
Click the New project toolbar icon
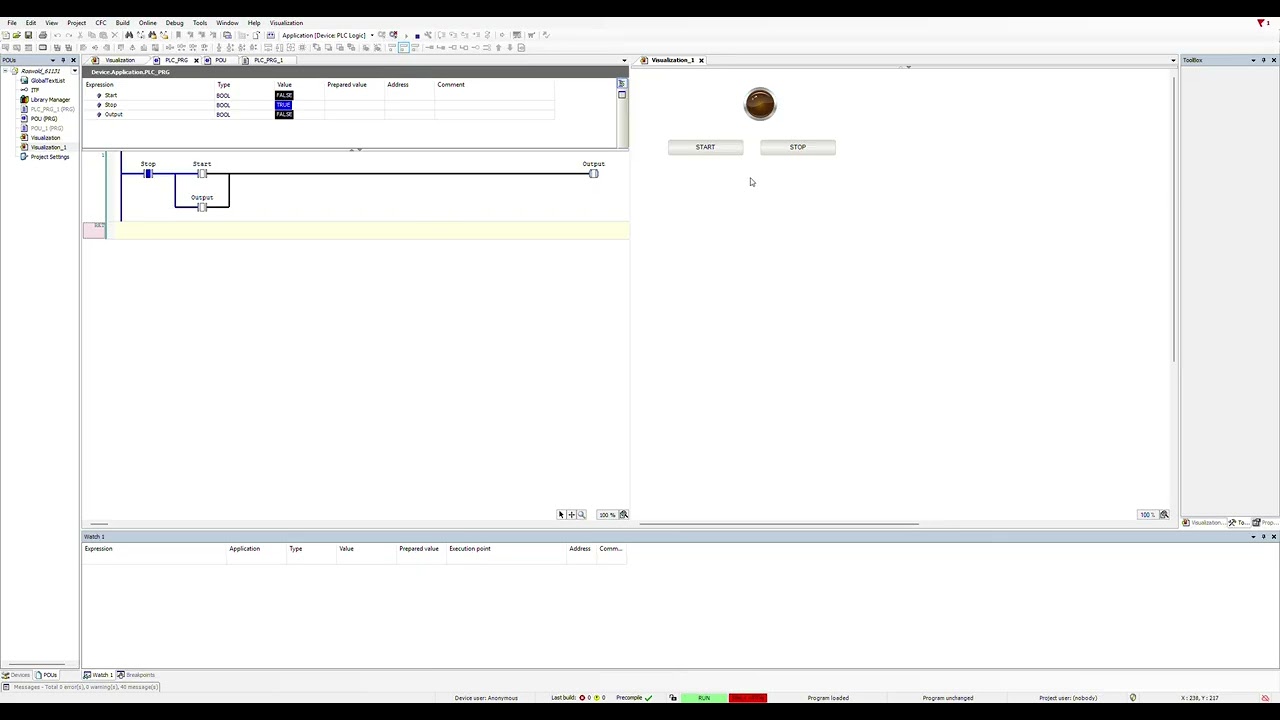6,35
